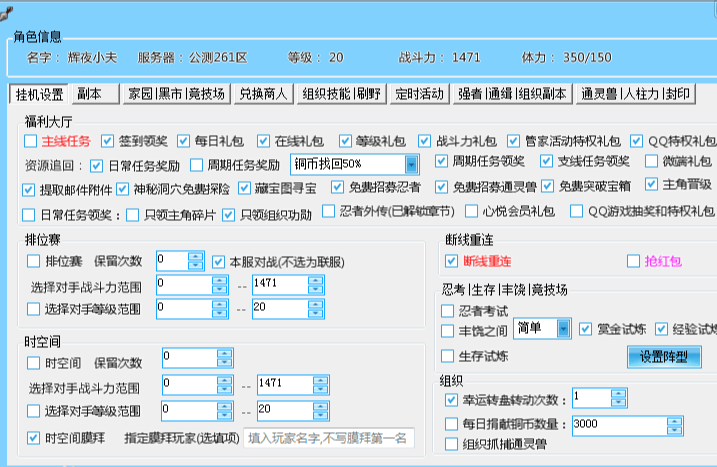
Task: Toggle the 支线任务领奖 checkbox
Action: (546, 161)
